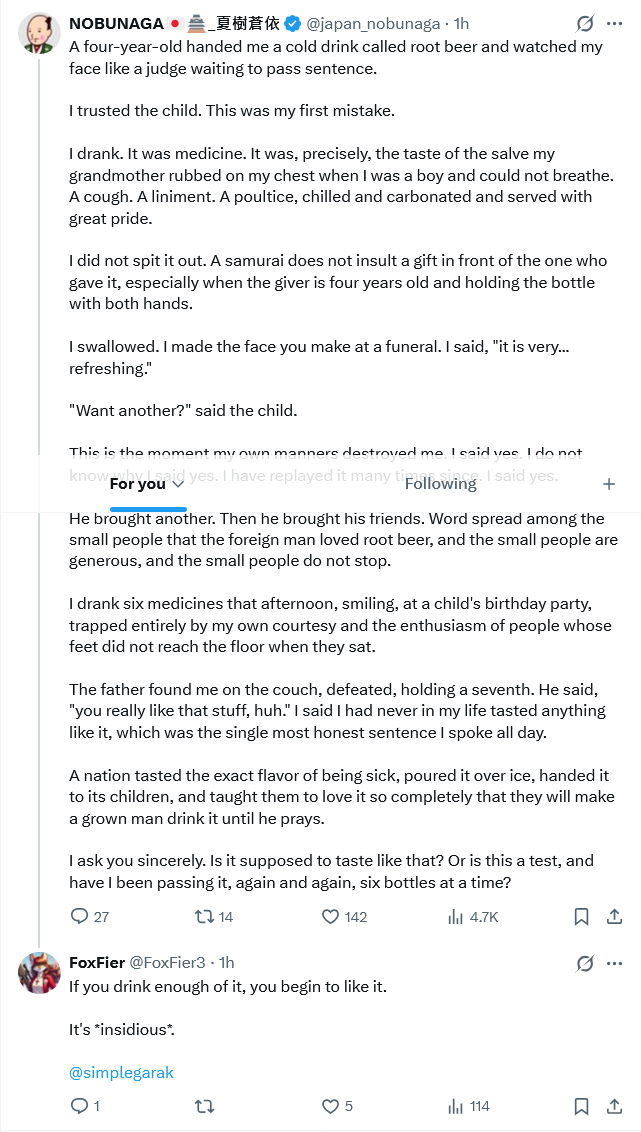Expand the For you tab chevron
The height and width of the screenshot is (1132, 641).
178,484
